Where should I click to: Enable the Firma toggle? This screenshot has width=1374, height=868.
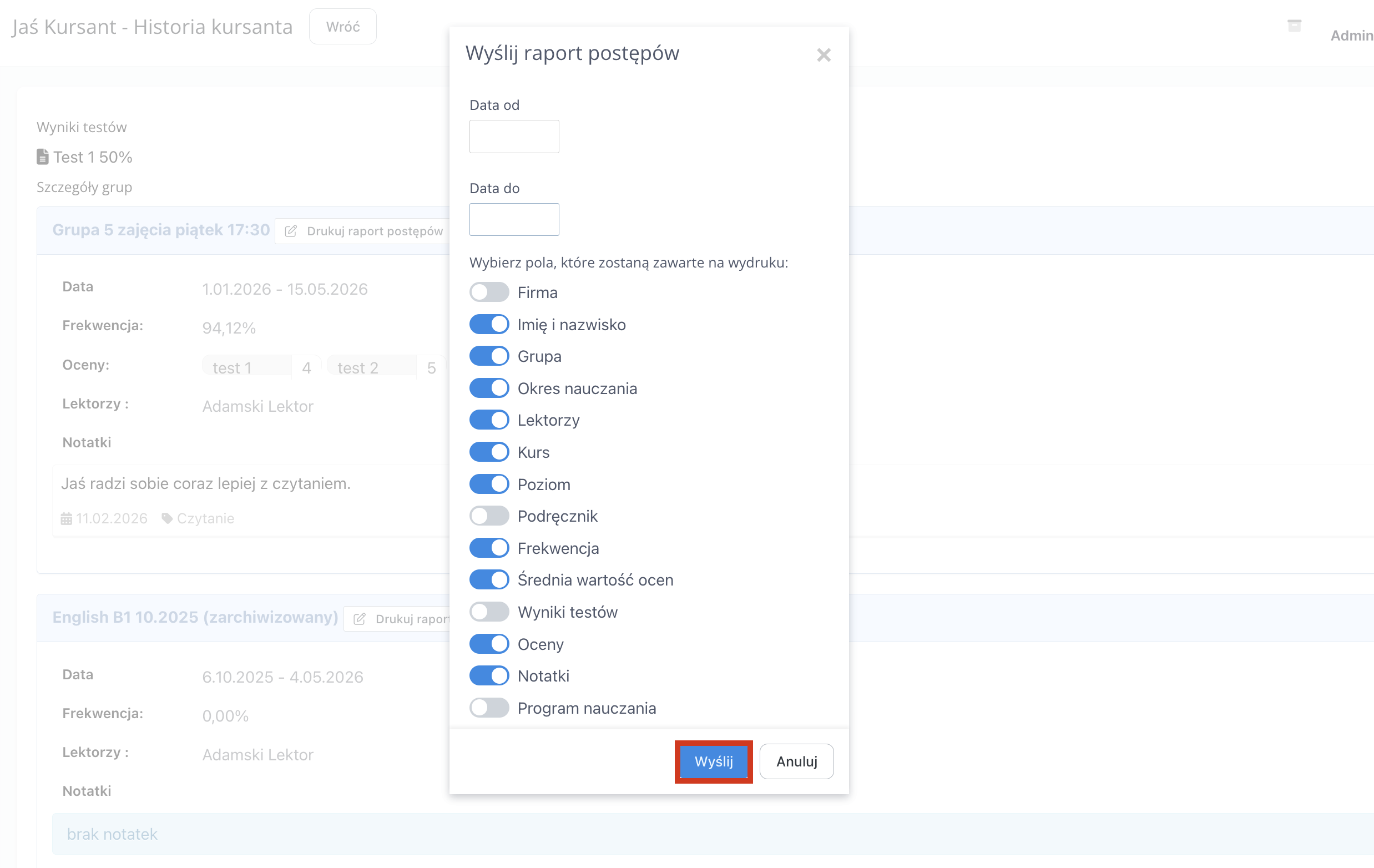(489, 292)
